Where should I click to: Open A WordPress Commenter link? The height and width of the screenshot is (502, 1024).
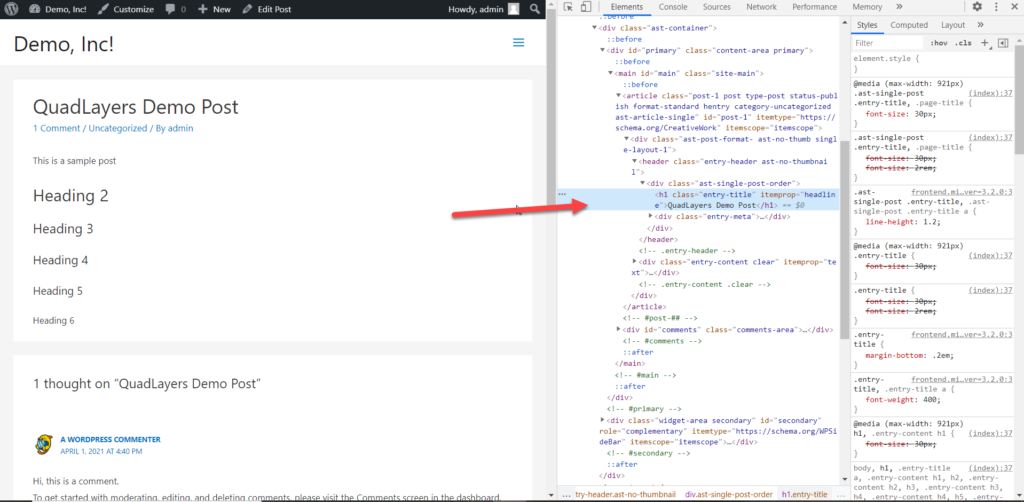pyautogui.click(x=110, y=439)
